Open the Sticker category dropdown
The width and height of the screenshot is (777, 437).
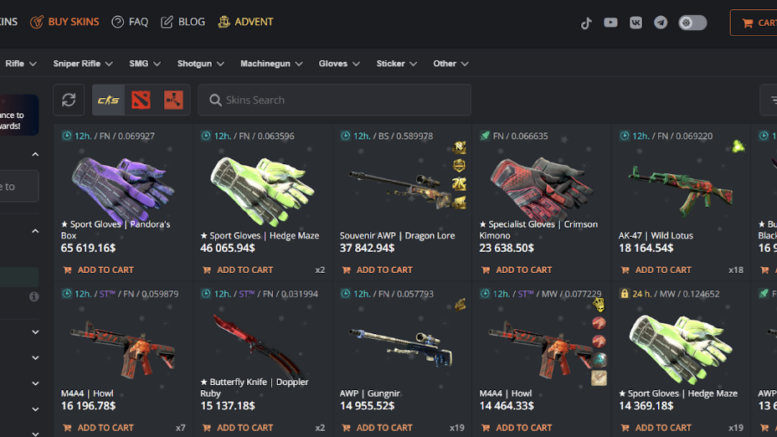click(x=396, y=63)
